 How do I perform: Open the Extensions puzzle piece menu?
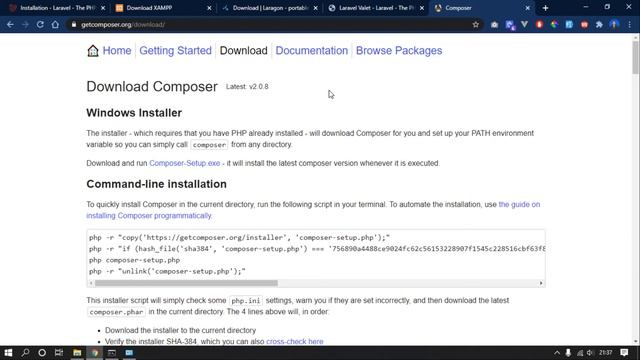point(599,24)
